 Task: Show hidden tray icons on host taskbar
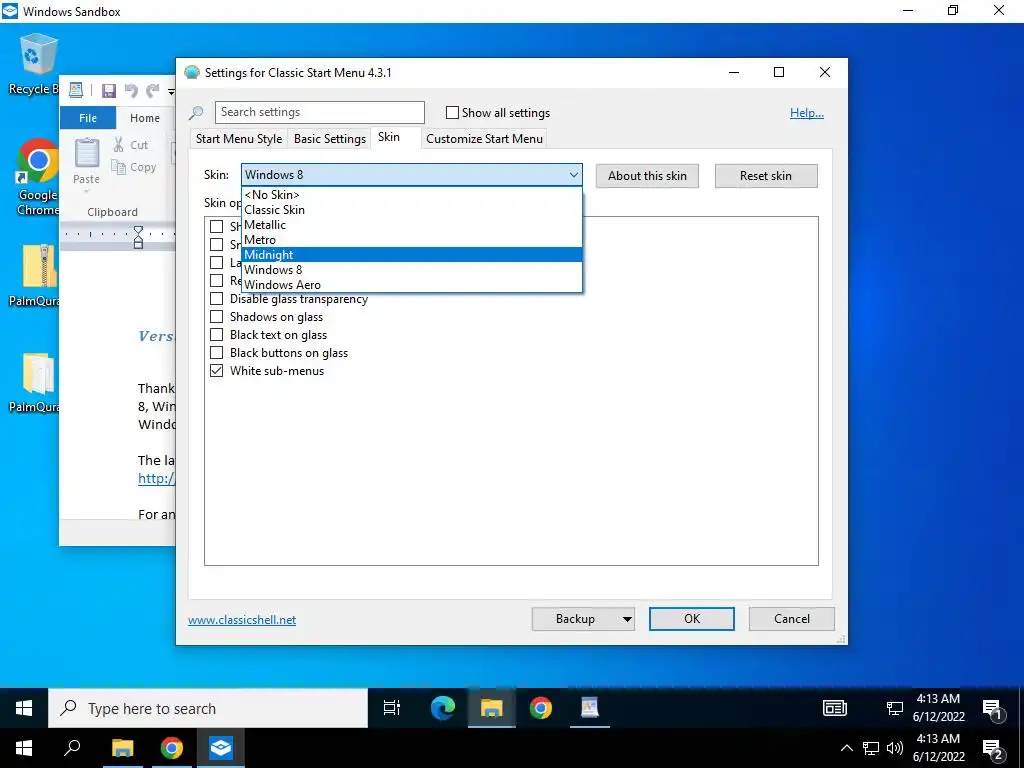846,748
